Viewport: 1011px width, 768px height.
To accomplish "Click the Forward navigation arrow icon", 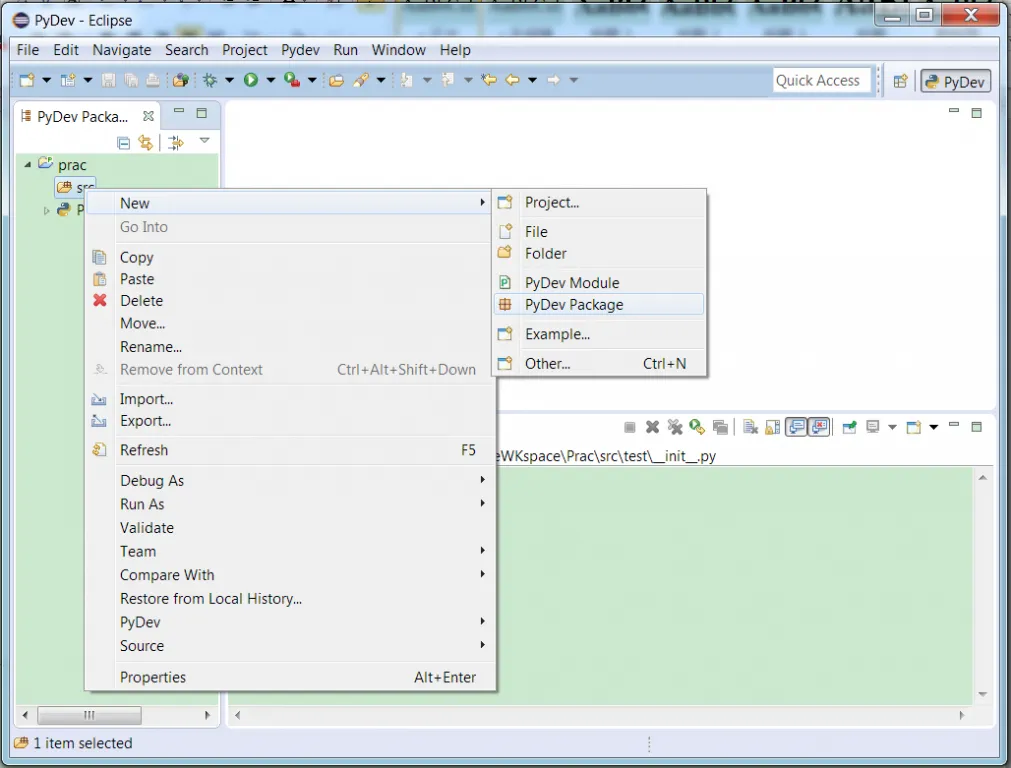I will click(553, 80).
